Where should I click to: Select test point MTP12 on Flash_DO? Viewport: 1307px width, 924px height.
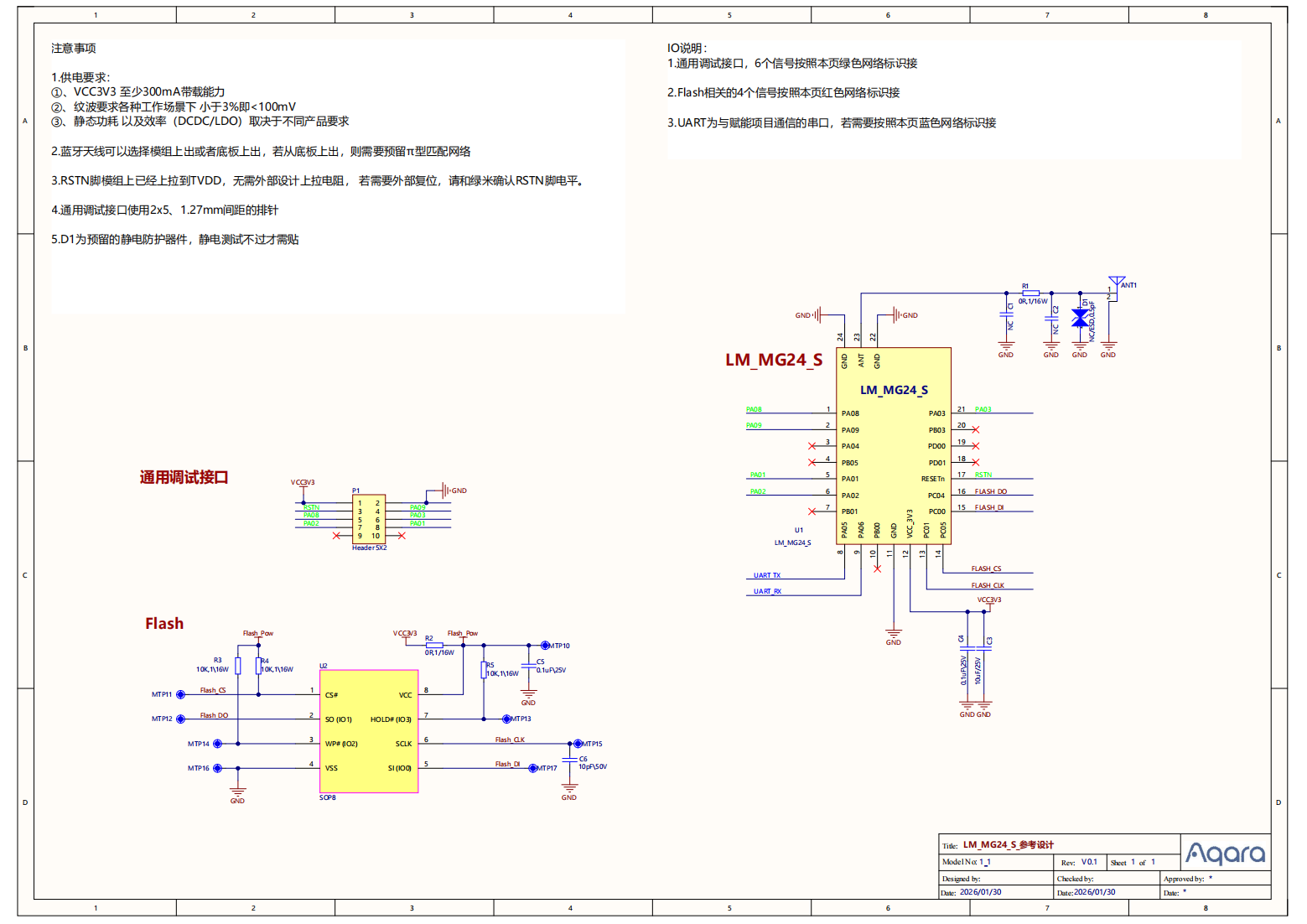pyautogui.click(x=180, y=719)
